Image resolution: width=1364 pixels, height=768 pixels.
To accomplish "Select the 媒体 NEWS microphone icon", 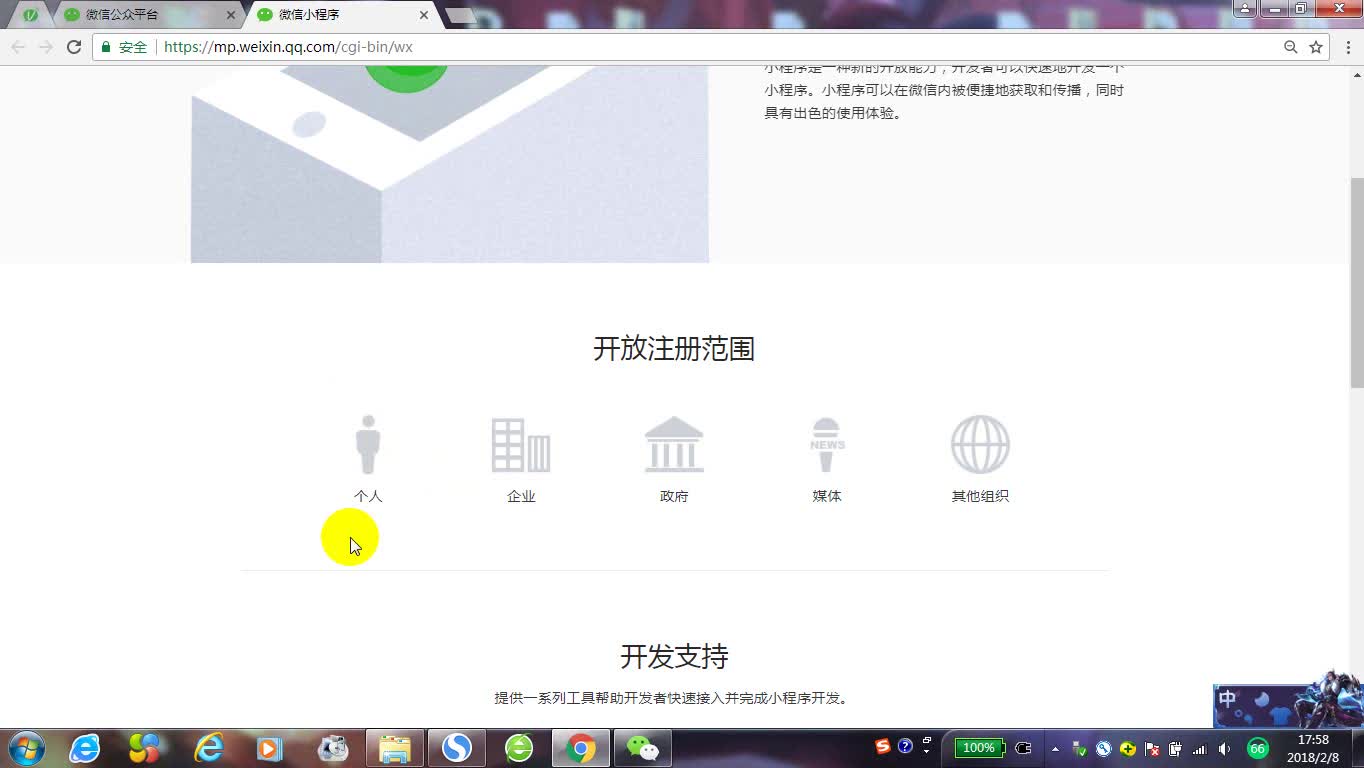I will (826, 443).
